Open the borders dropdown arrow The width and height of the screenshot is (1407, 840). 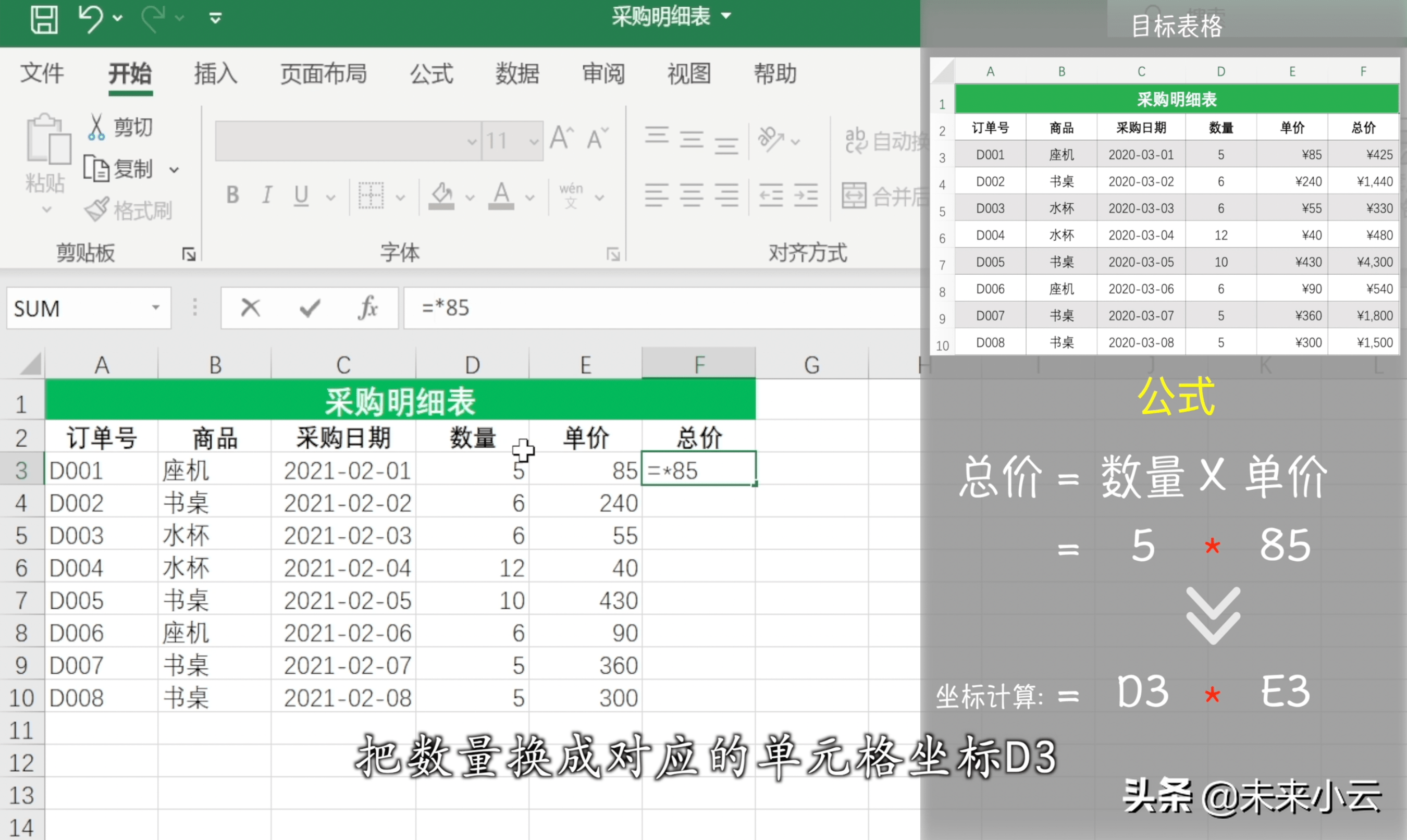pos(400,197)
